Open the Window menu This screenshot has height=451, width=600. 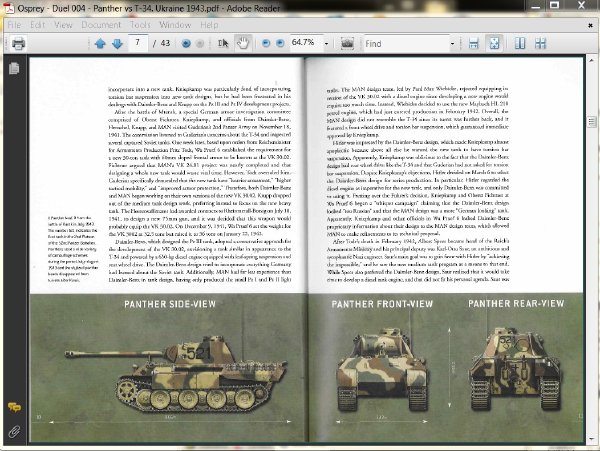[175, 25]
